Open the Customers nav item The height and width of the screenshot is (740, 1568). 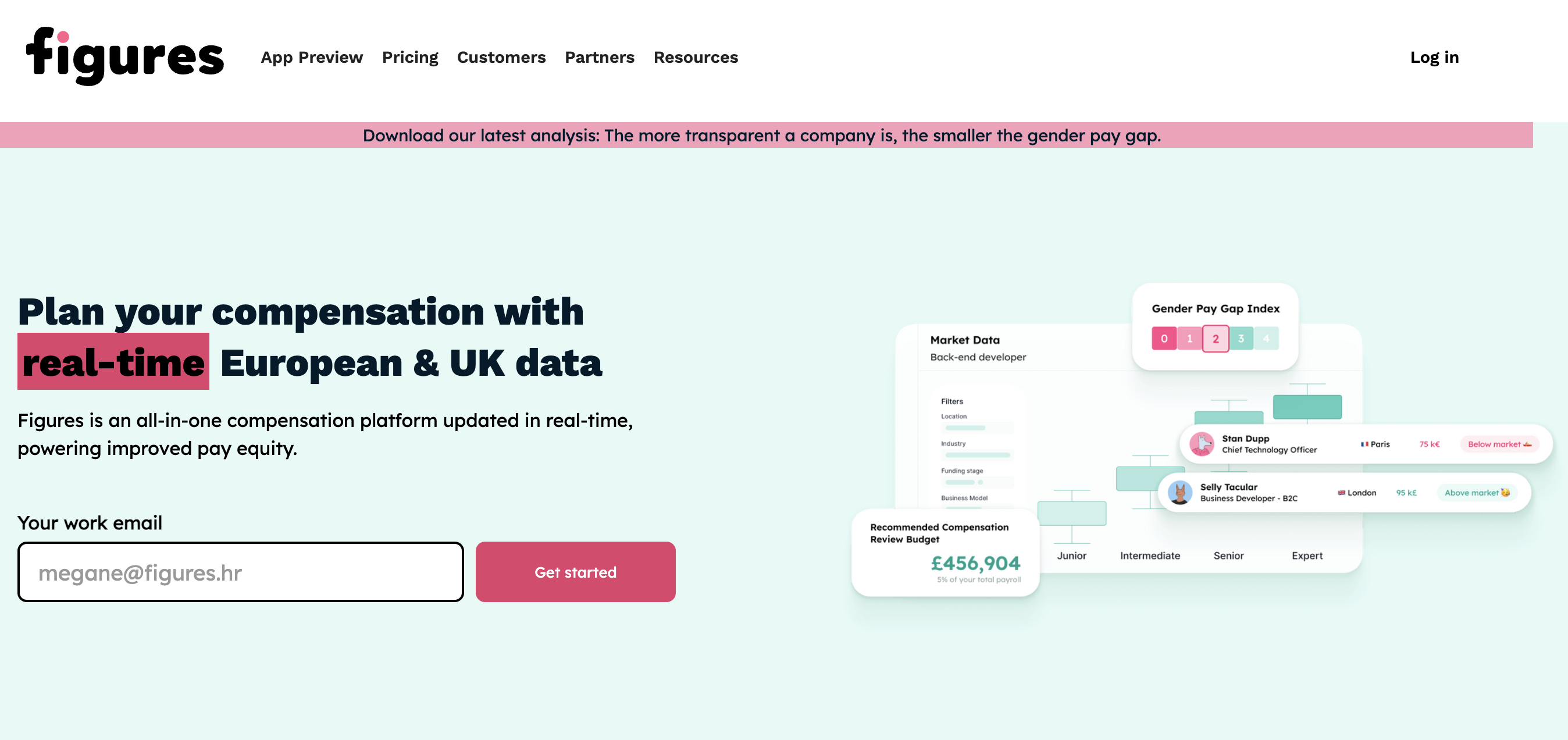501,57
